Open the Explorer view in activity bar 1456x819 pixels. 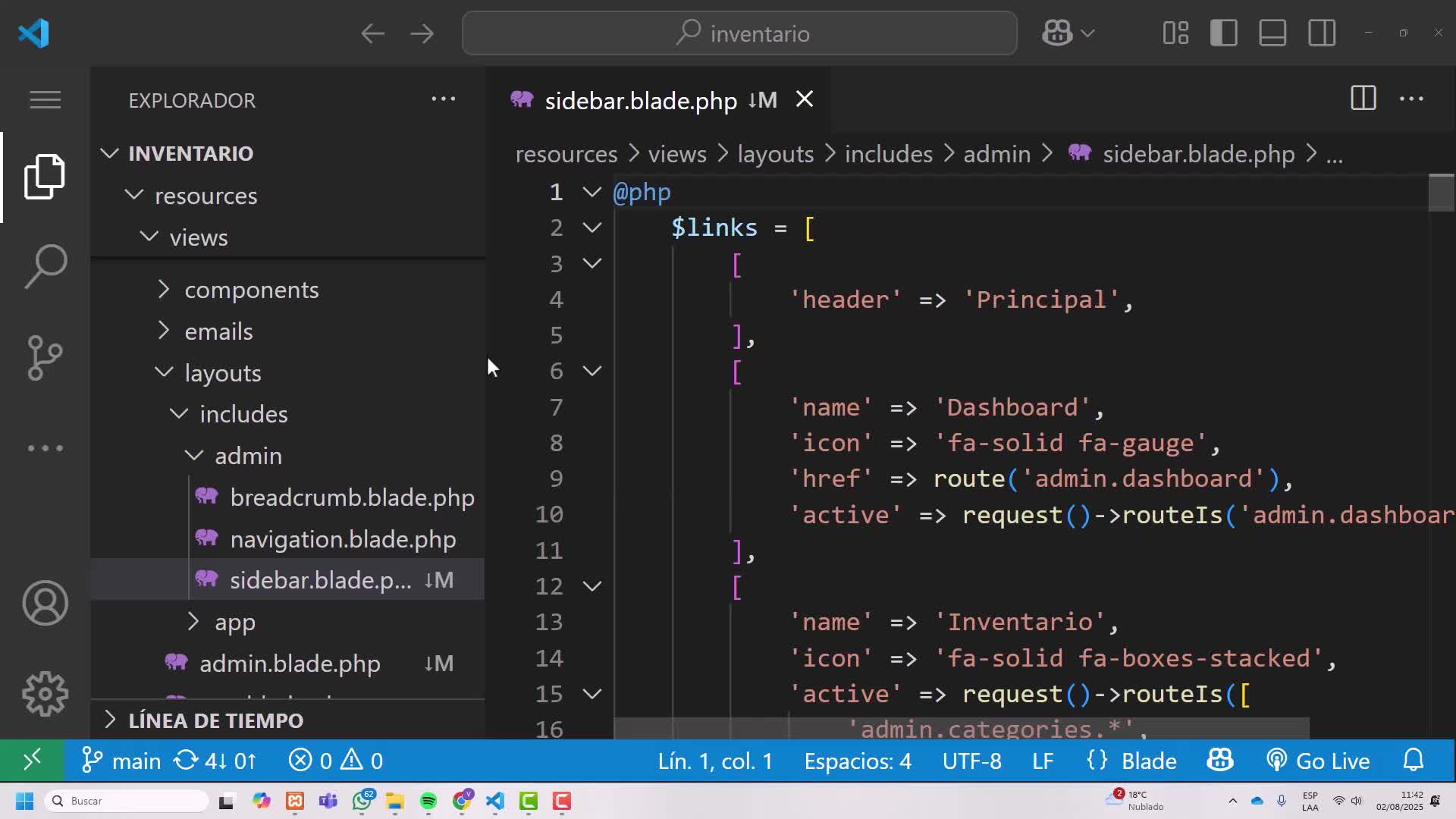[45, 177]
